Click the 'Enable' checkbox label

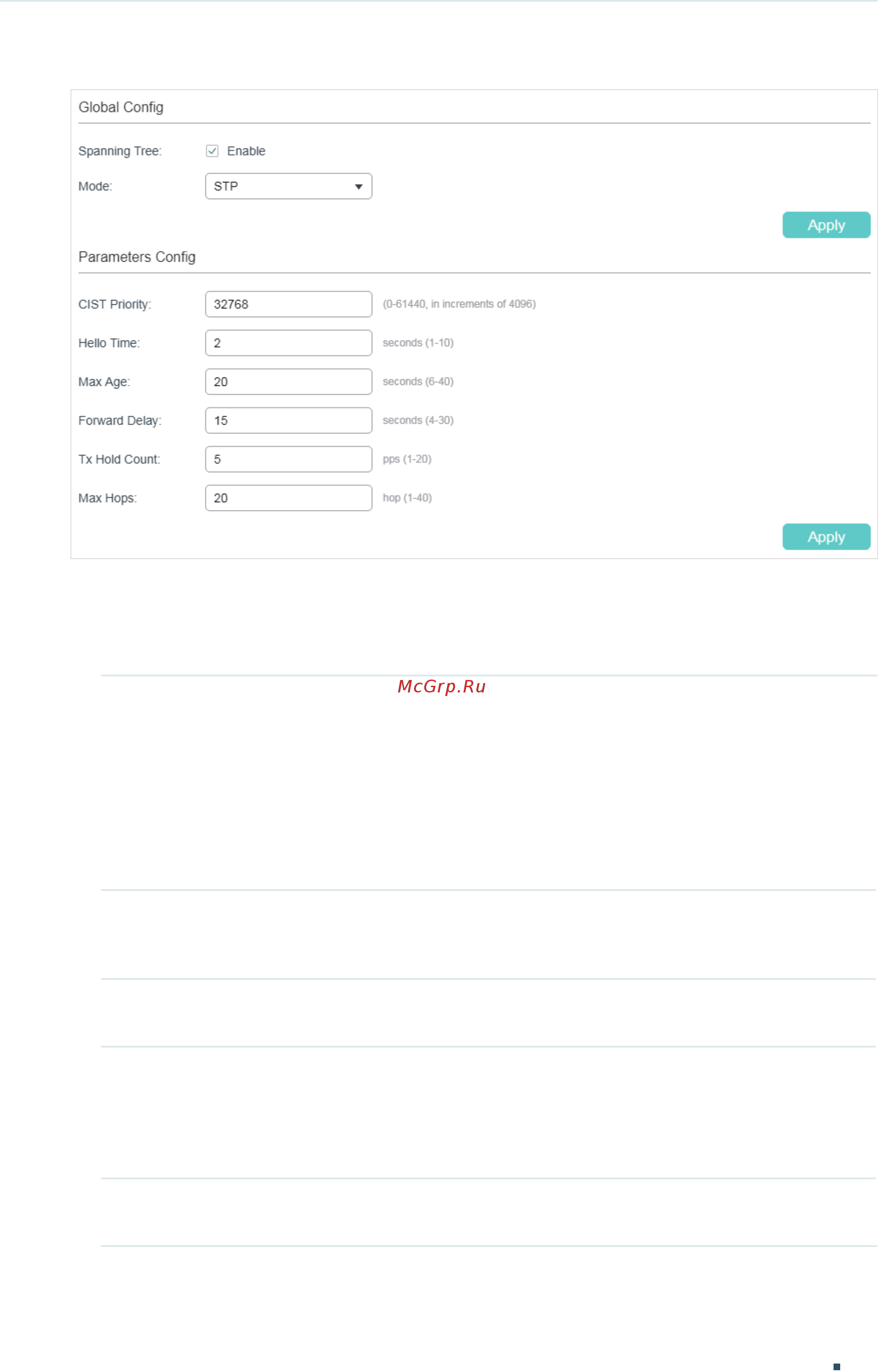(x=246, y=151)
